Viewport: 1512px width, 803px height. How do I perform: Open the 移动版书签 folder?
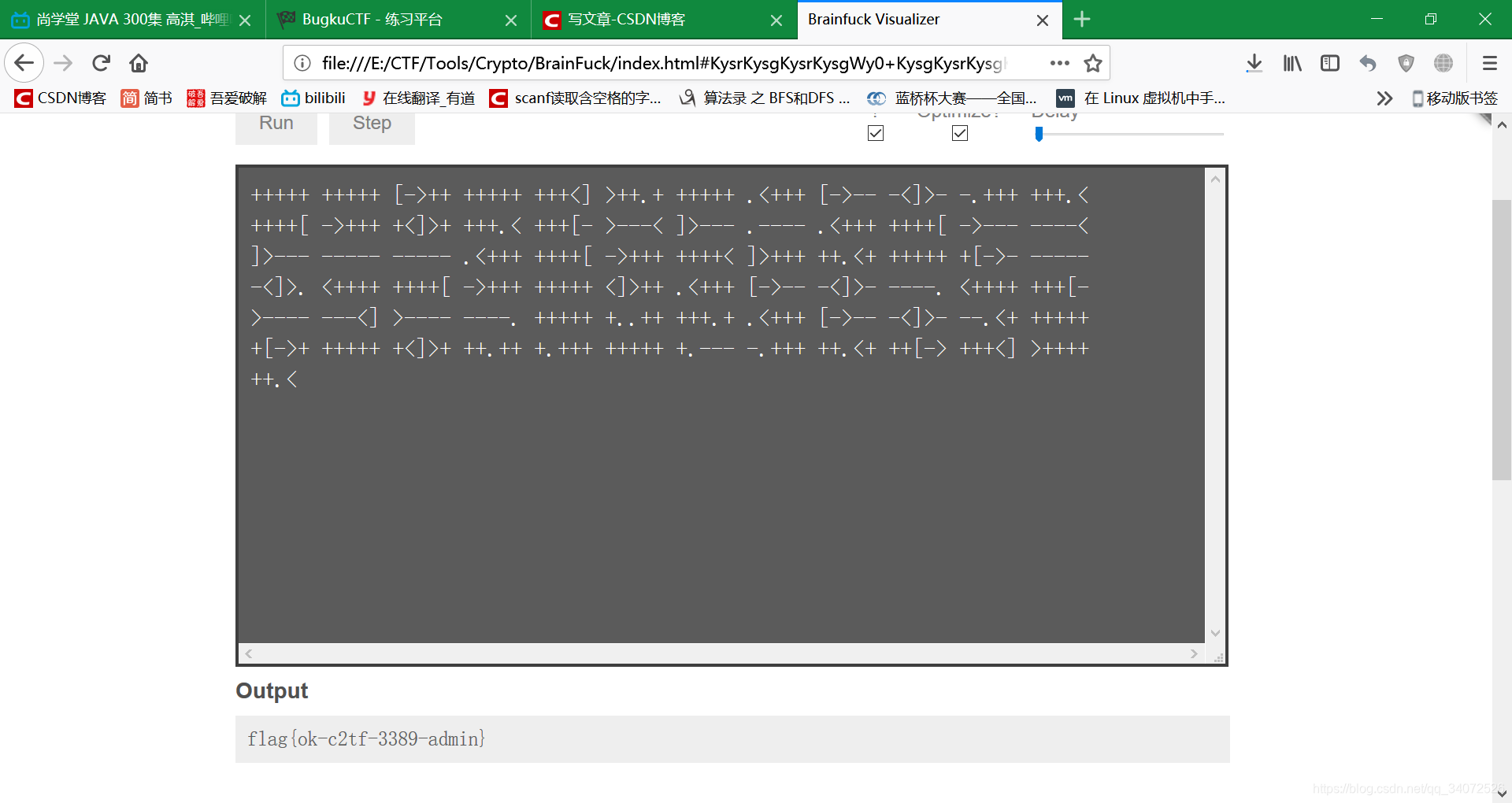point(1455,98)
